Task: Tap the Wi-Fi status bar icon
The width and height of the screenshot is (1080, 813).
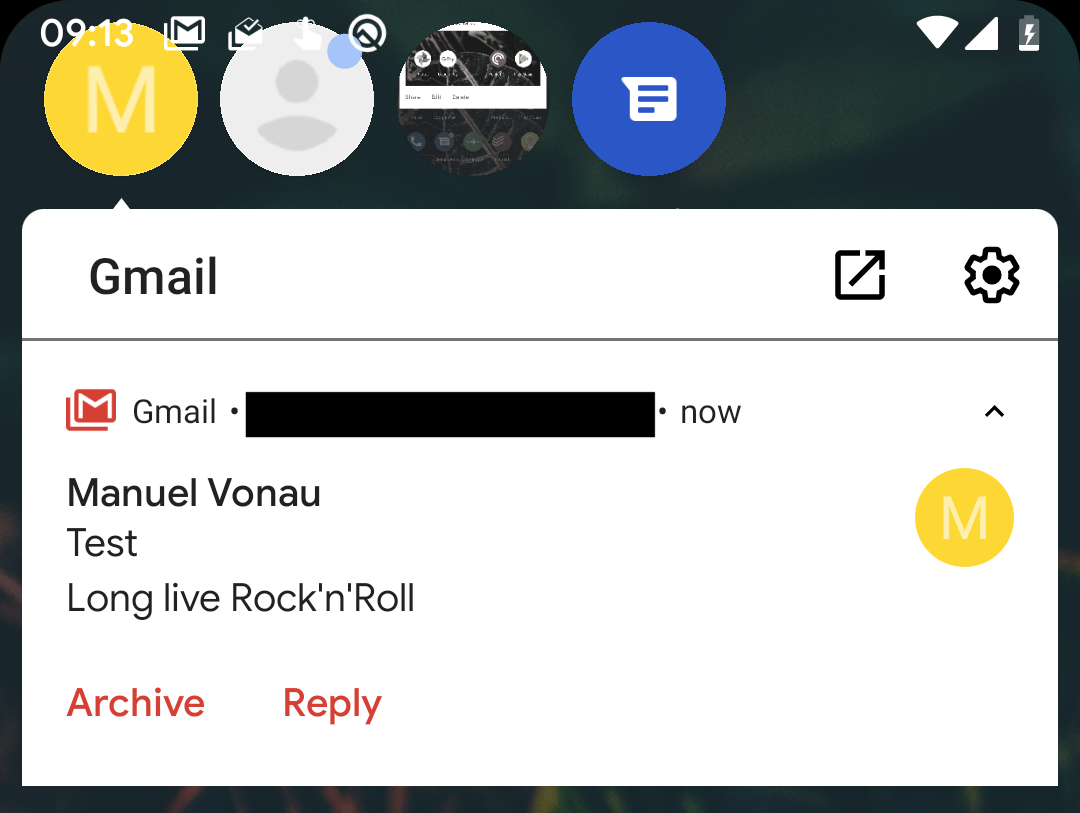Action: (x=936, y=33)
